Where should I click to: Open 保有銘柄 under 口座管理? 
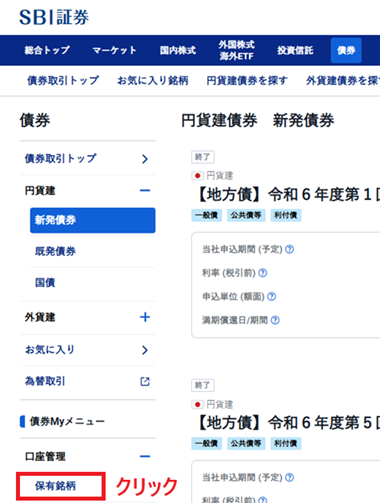55,486
